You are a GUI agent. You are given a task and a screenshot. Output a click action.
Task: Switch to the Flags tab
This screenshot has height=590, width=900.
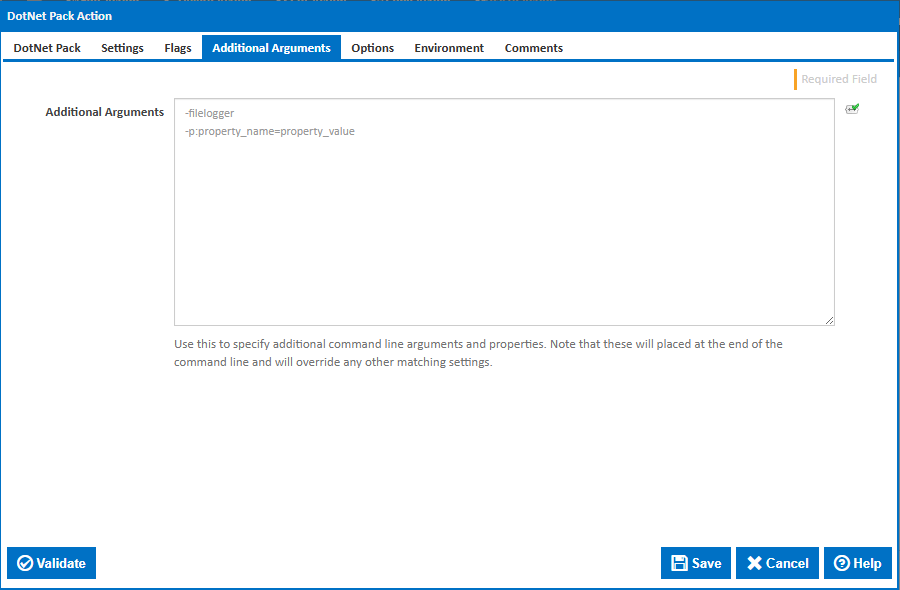[177, 47]
